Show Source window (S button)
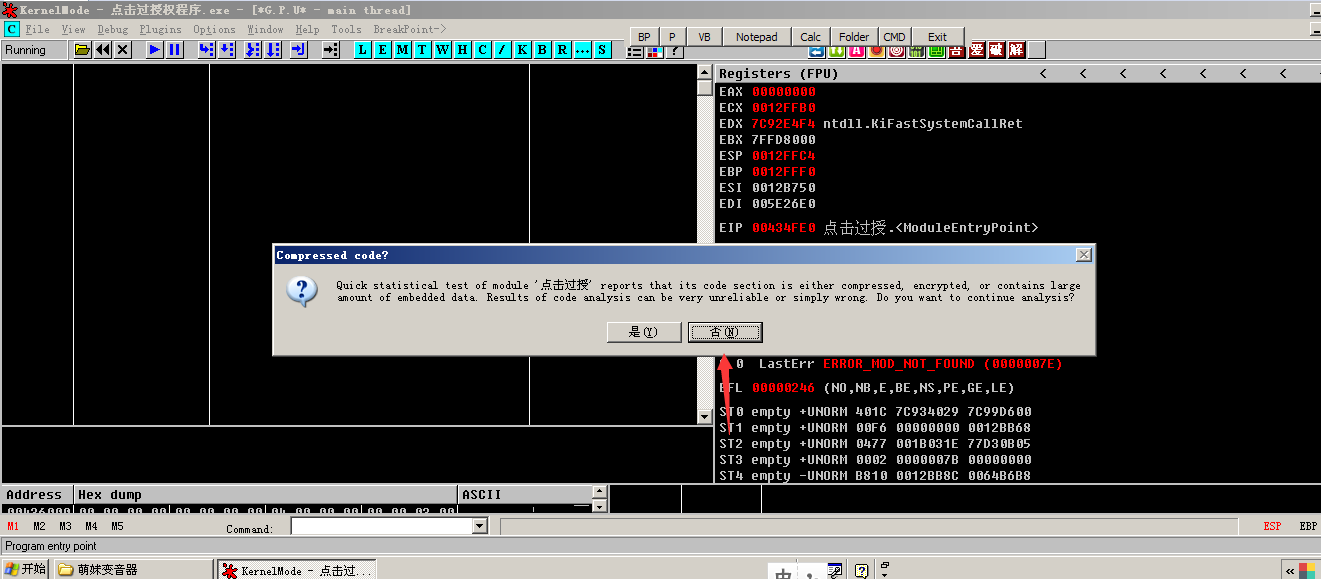The height and width of the screenshot is (579, 1321). (602, 50)
